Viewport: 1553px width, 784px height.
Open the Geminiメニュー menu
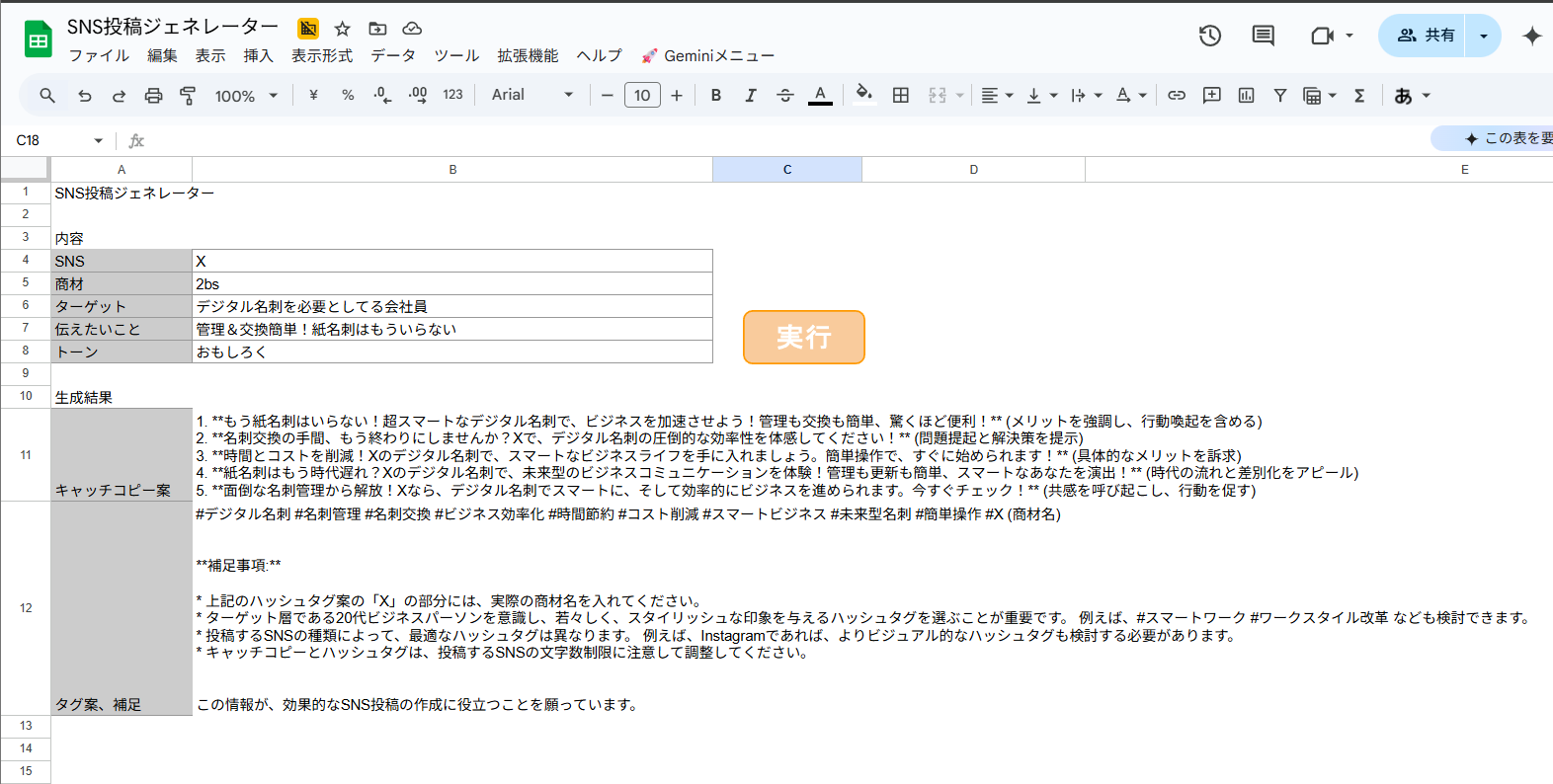pyautogui.click(x=707, y=55)
